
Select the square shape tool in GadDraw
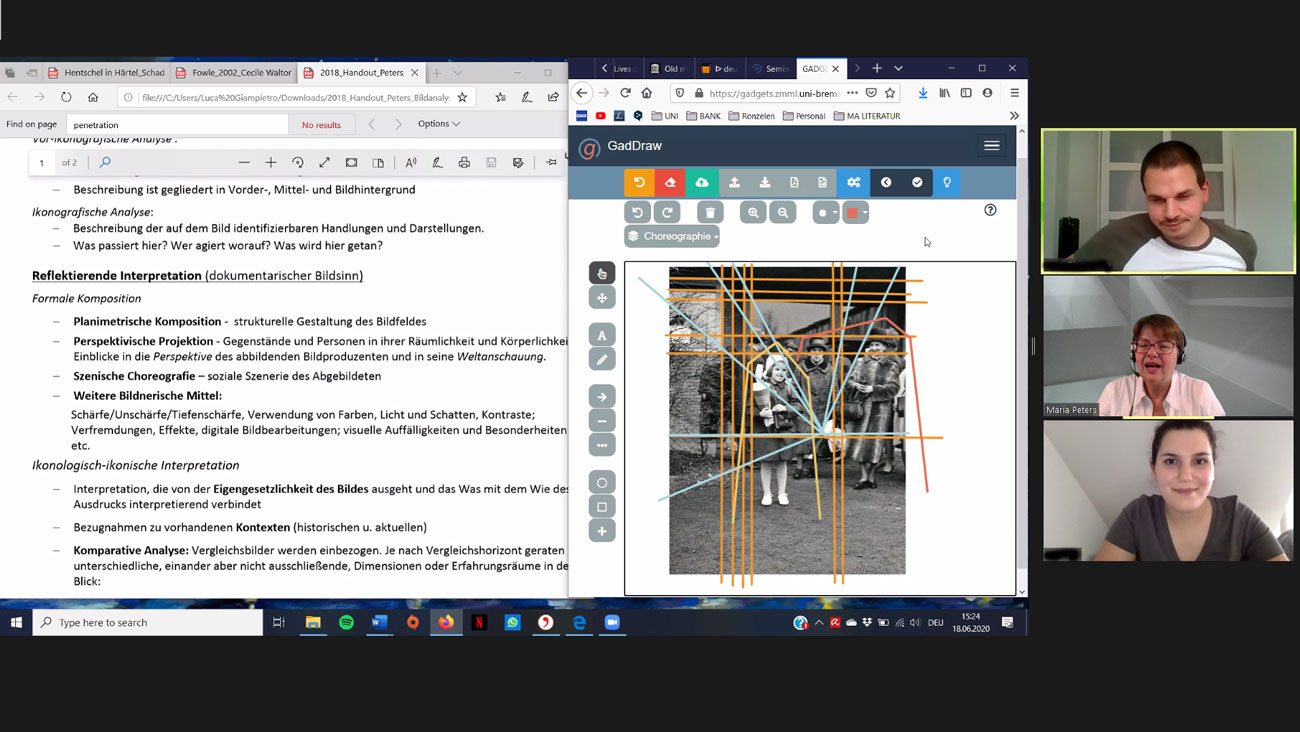[602, 506]
